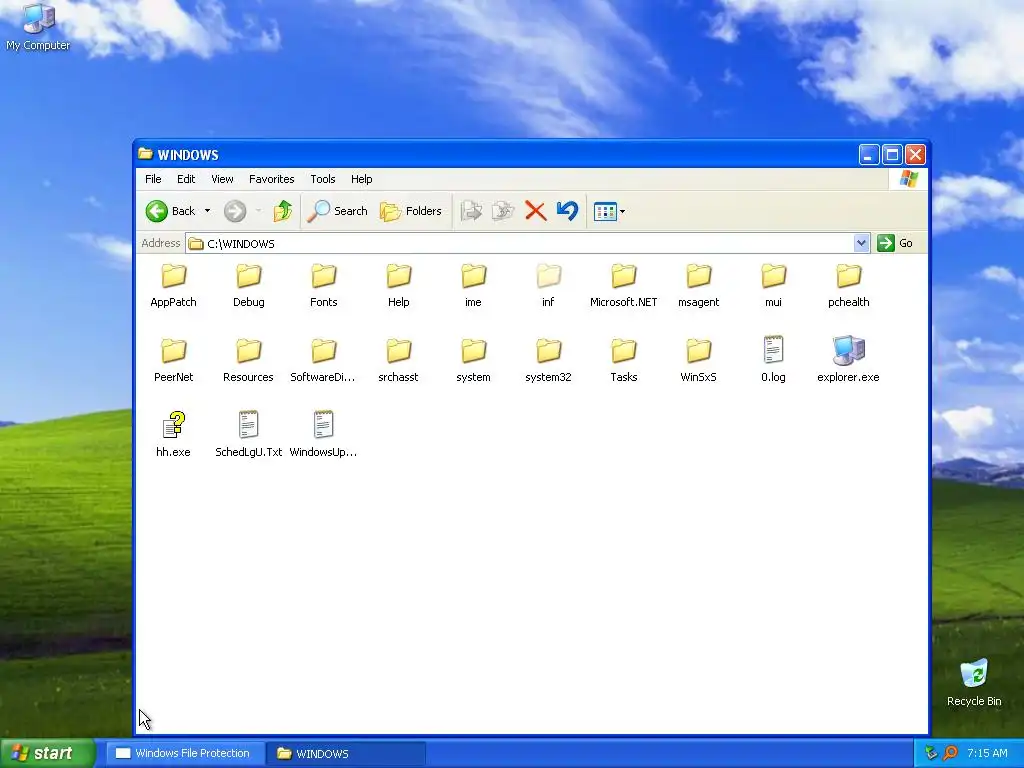
Task: Click the first system tray icon
Action: tap(931, 754)
